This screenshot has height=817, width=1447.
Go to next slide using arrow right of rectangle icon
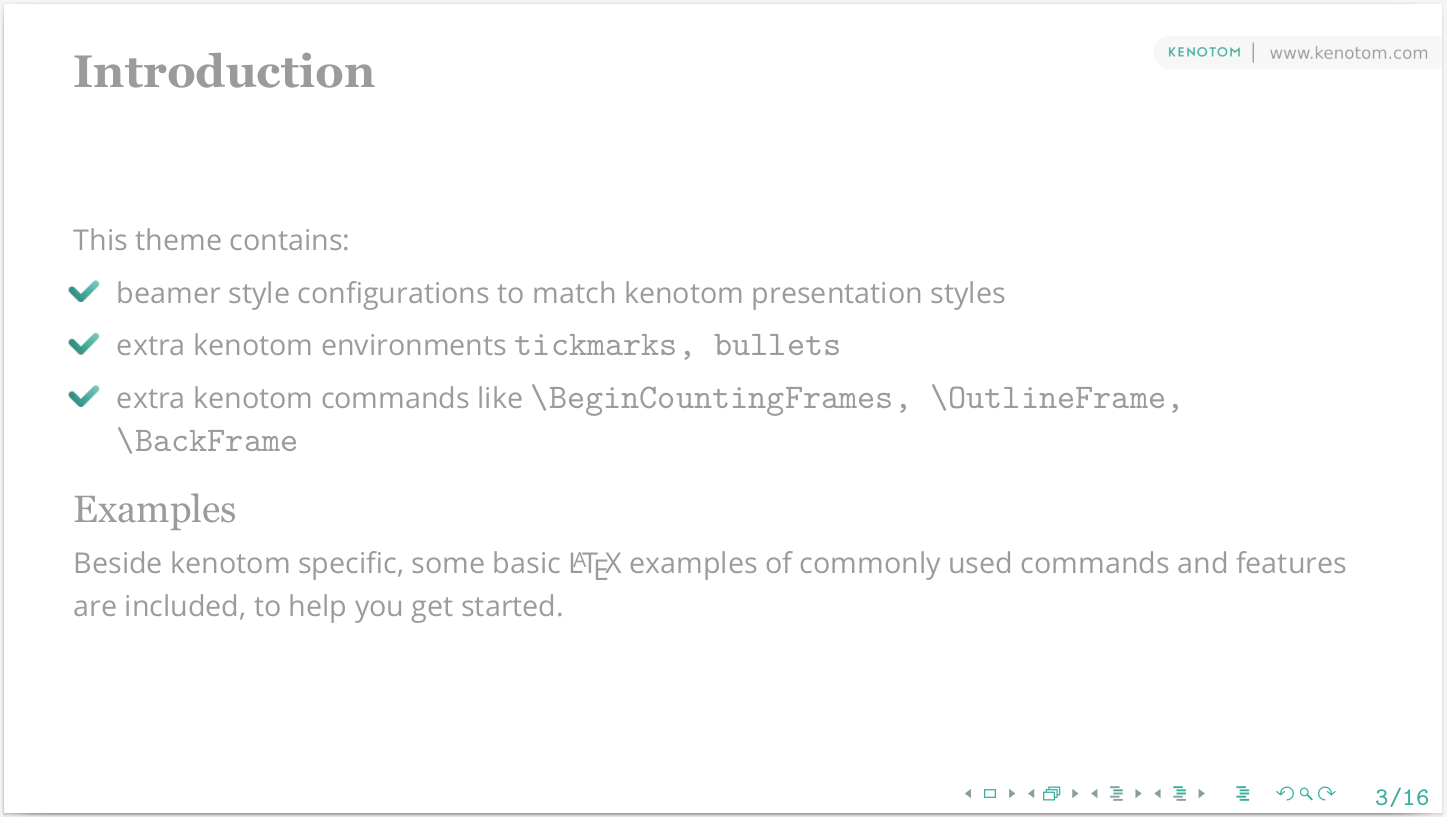tap(1012, 794)
